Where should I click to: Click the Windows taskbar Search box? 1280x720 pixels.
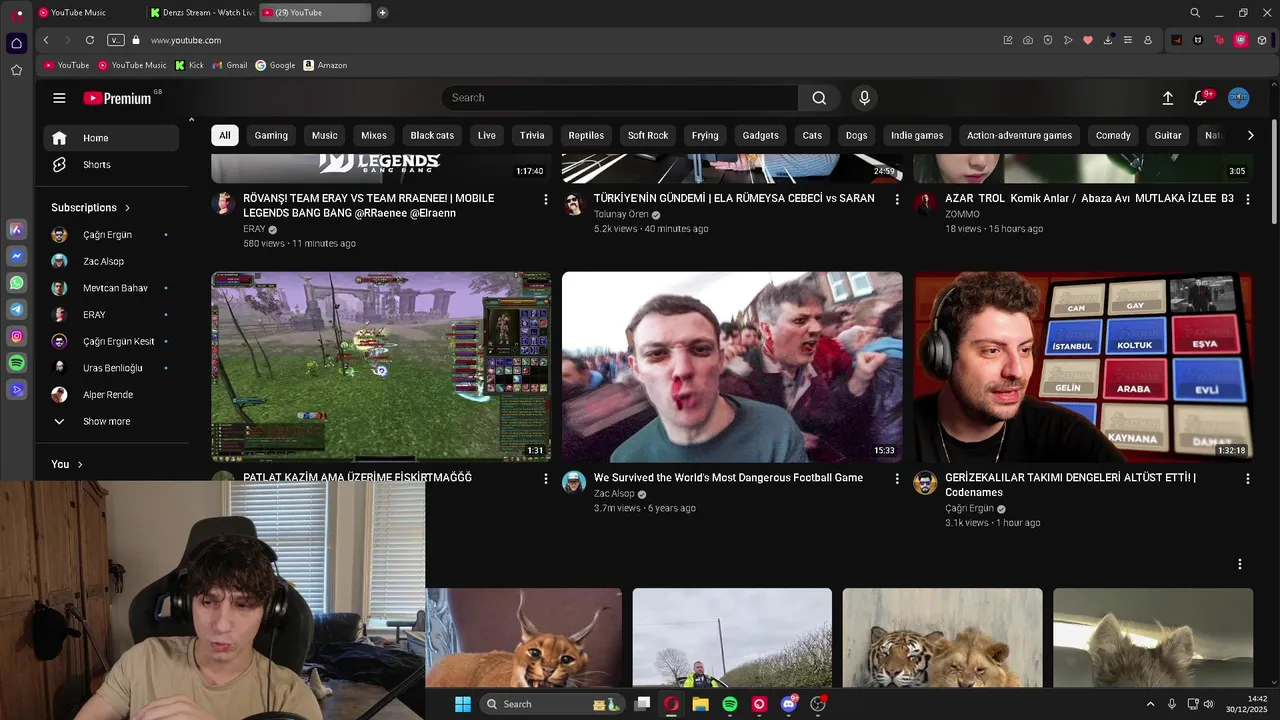[x=550, y=704]
